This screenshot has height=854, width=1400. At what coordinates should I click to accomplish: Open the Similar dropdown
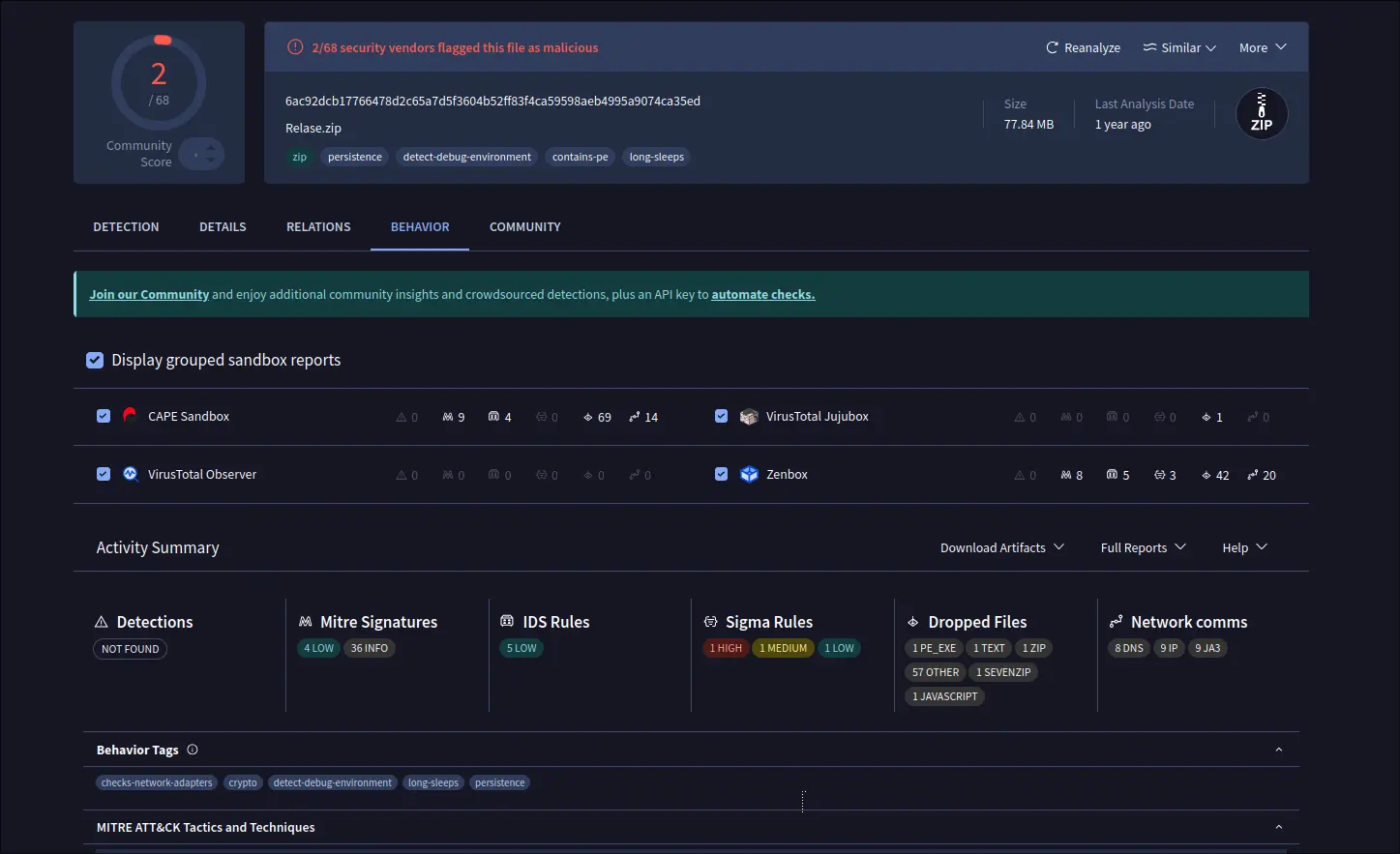point(1179,47)
